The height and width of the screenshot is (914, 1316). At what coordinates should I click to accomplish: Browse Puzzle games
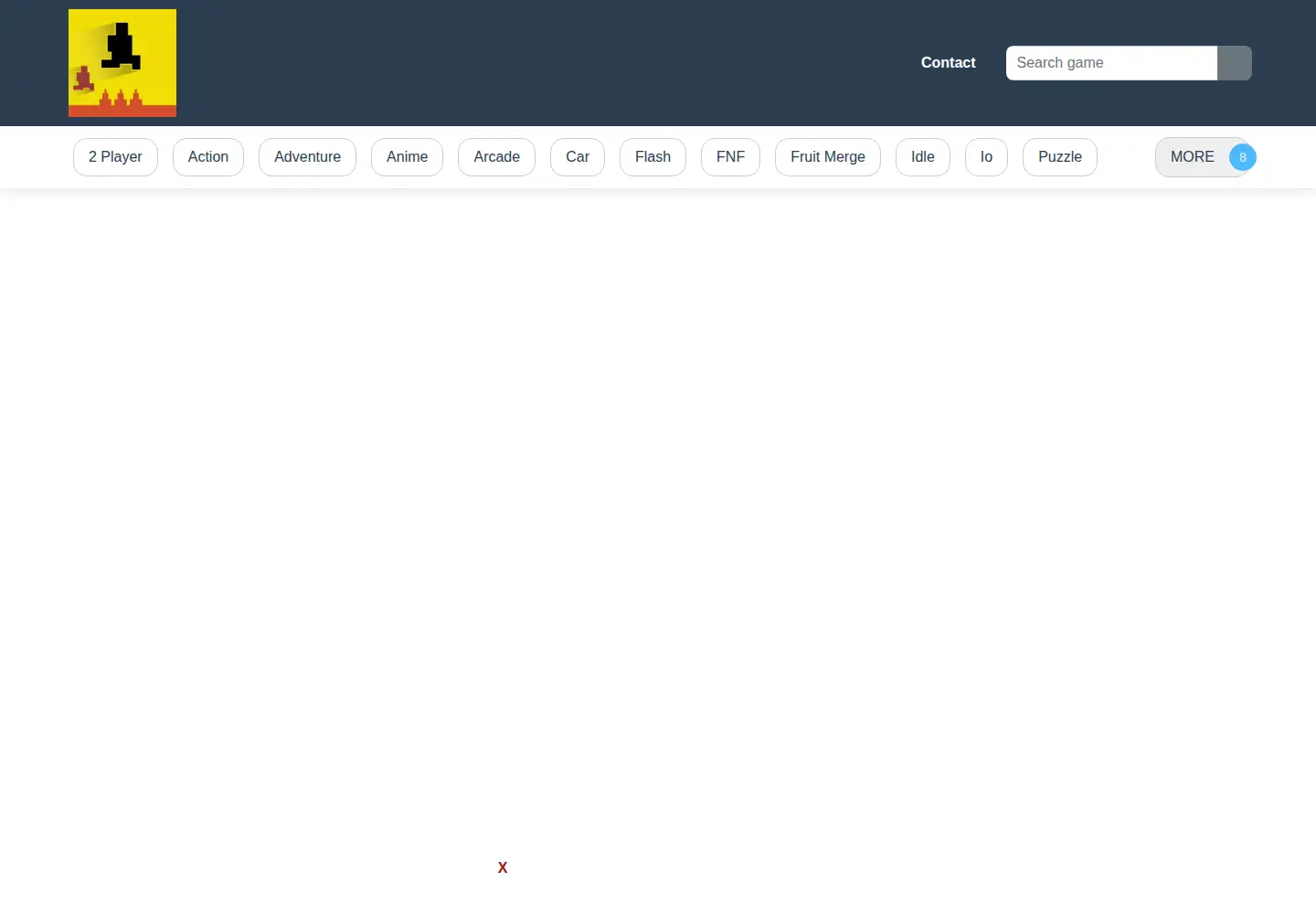pyautogui.click(x=1060, y=157)
